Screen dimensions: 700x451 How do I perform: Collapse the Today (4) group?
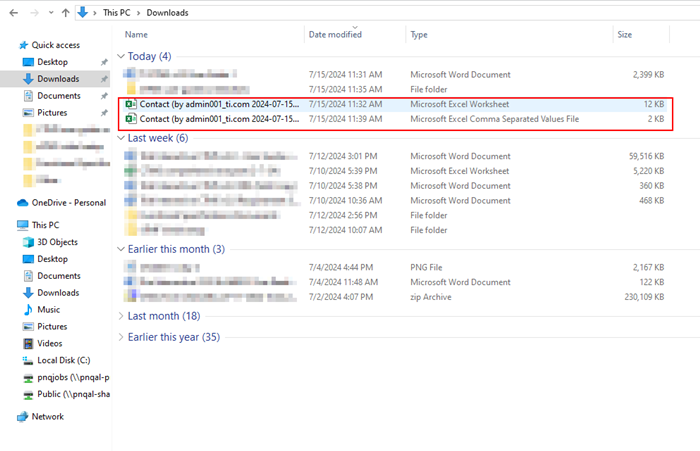click(x=121, y=56)
